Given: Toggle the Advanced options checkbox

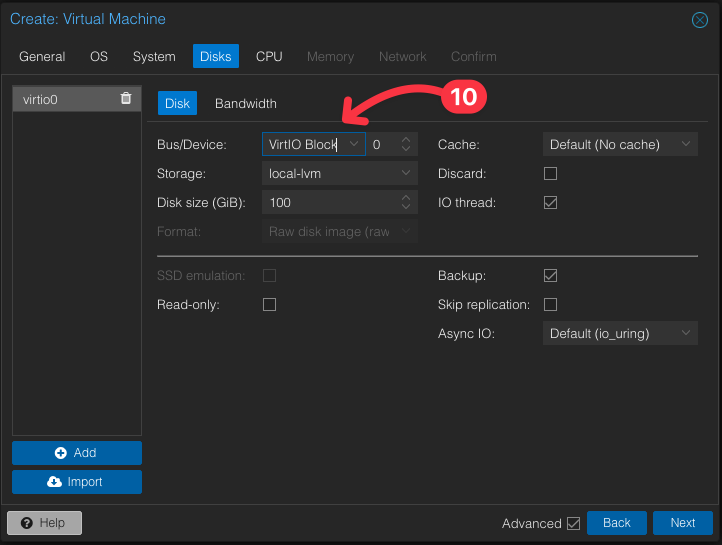Looking at the screenshot, I should [573, 523].
